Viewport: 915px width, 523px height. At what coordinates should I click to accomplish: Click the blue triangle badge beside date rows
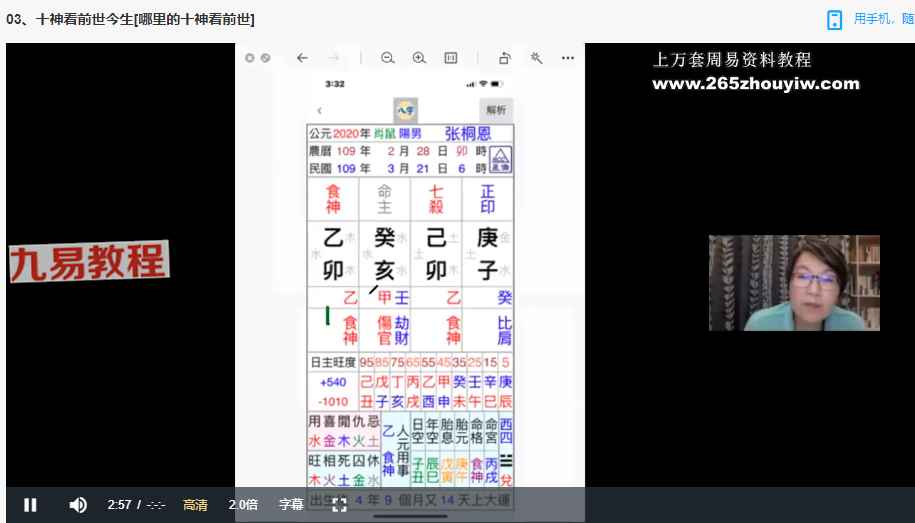coord(501,160)
